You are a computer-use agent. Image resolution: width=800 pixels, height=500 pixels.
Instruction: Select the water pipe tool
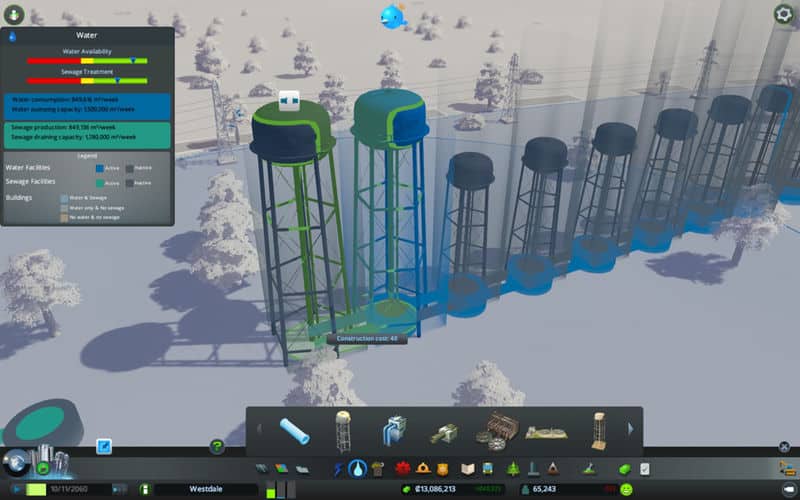(294, 431)
